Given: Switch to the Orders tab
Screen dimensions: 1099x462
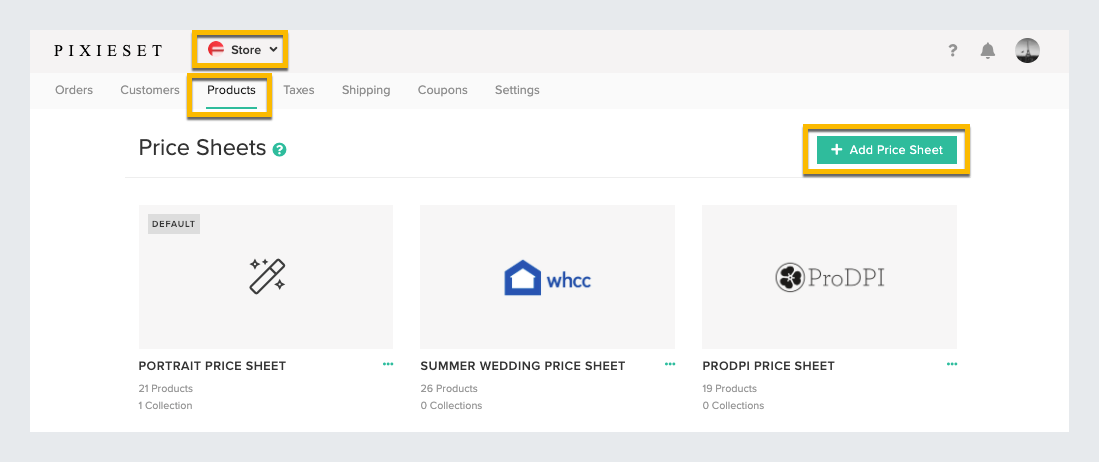Looking at the screenshot, I should pos(74,90).
